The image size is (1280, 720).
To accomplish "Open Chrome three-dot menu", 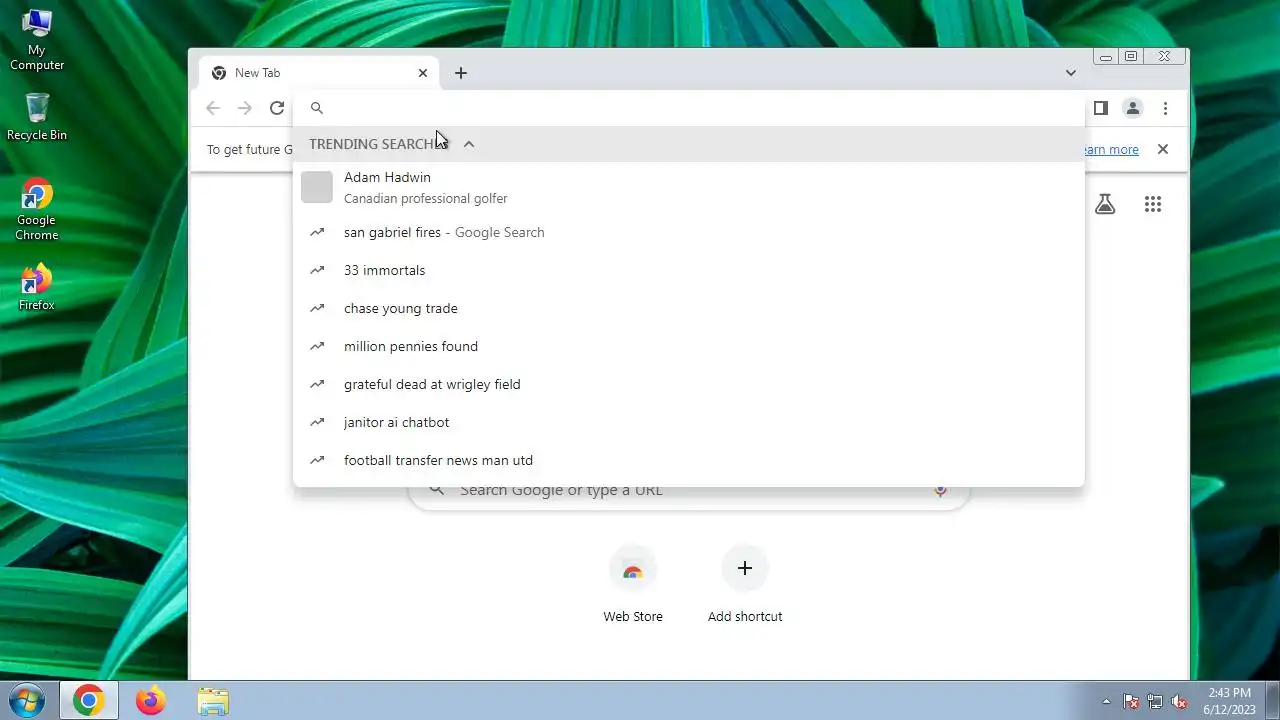I will (x=1165, y=108).
